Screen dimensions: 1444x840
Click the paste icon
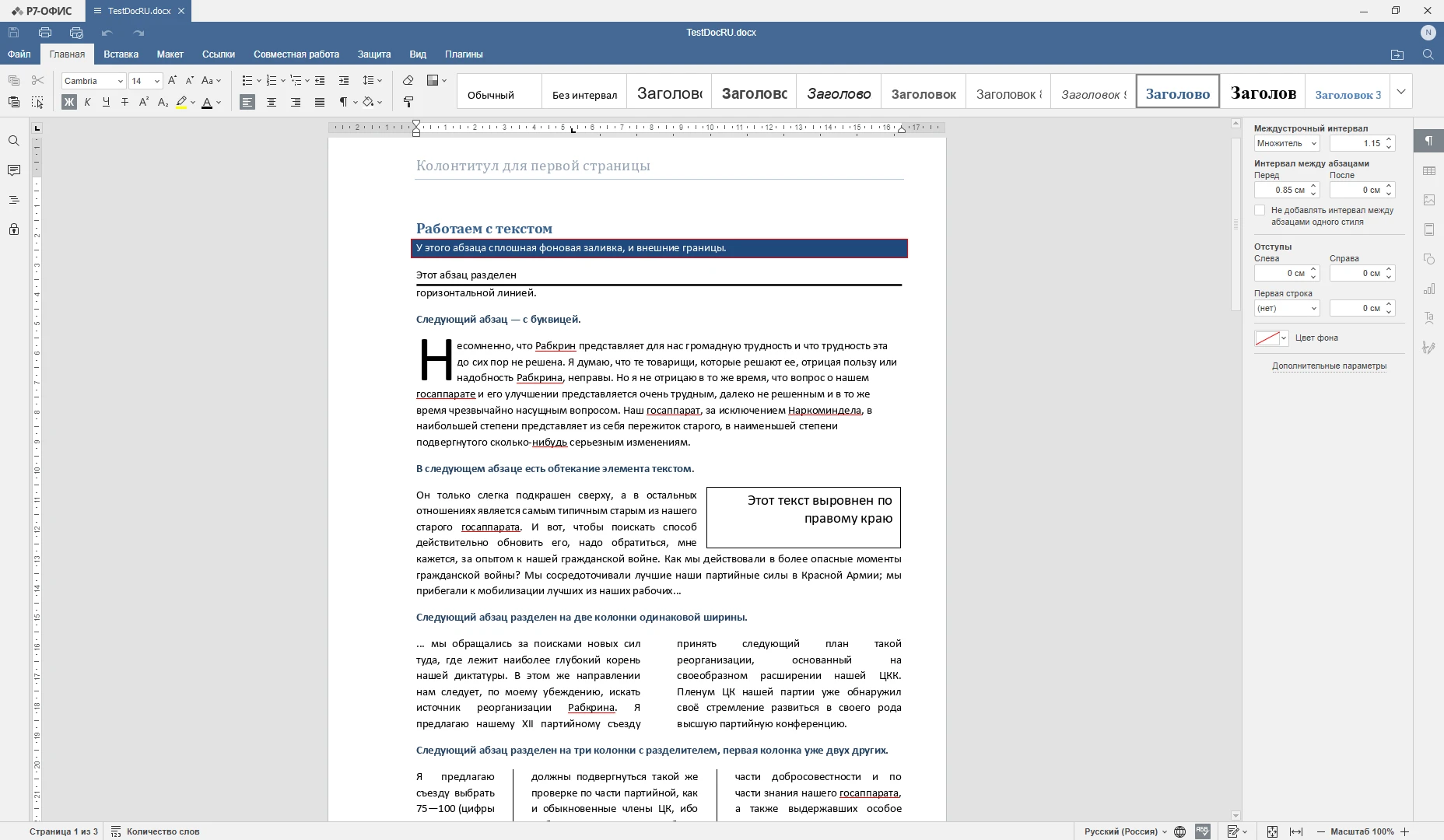click(14, 102)
